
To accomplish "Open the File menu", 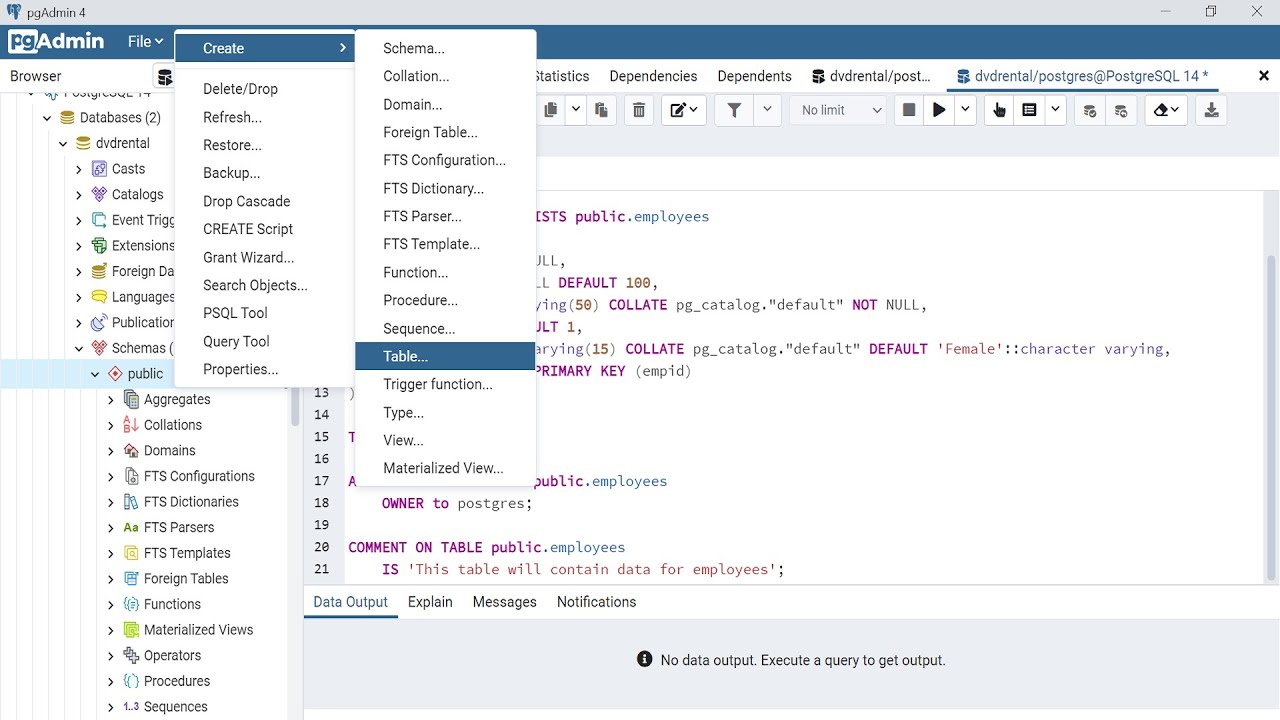I will pos(145,41).
